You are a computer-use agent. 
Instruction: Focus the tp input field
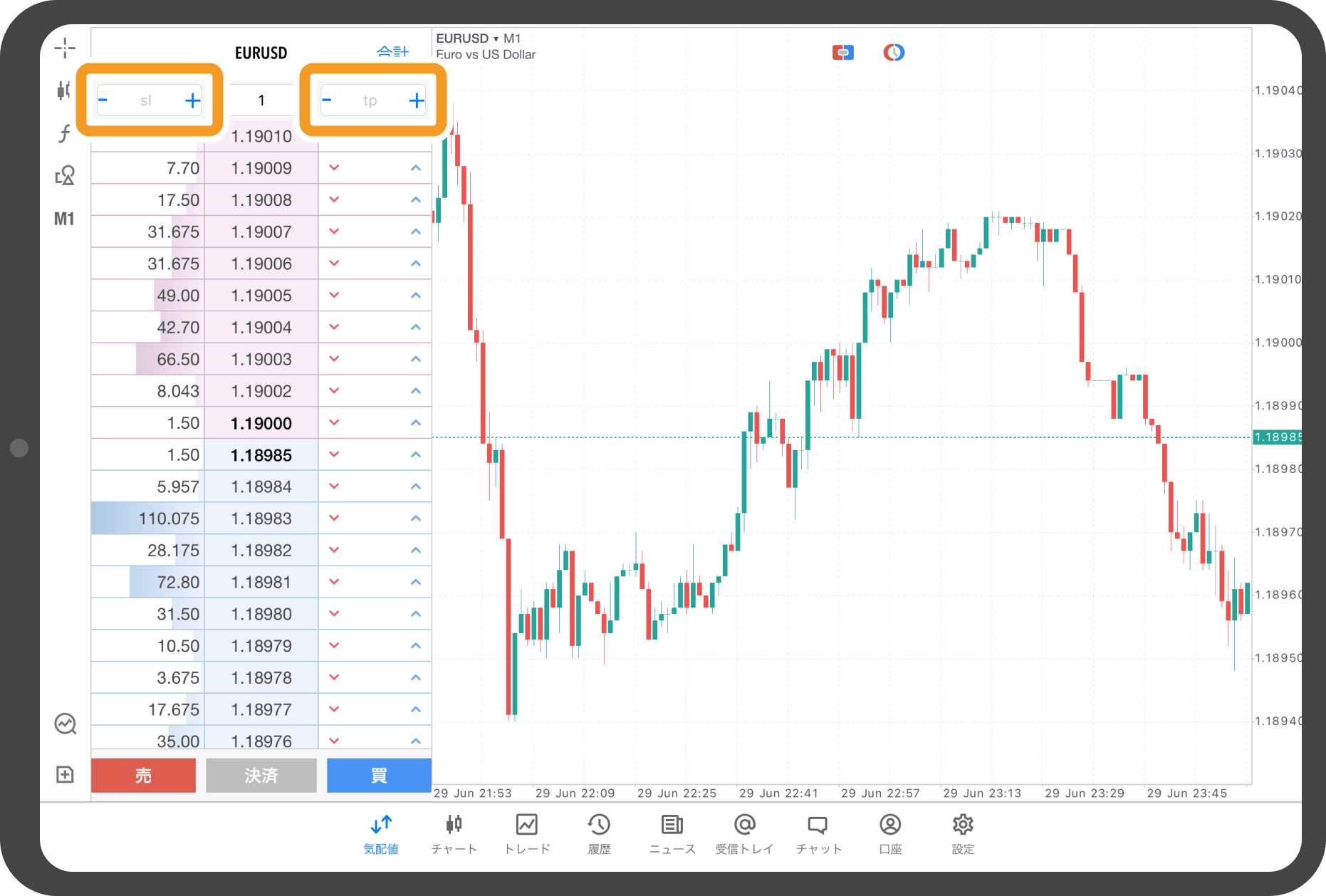pos(370,100)
